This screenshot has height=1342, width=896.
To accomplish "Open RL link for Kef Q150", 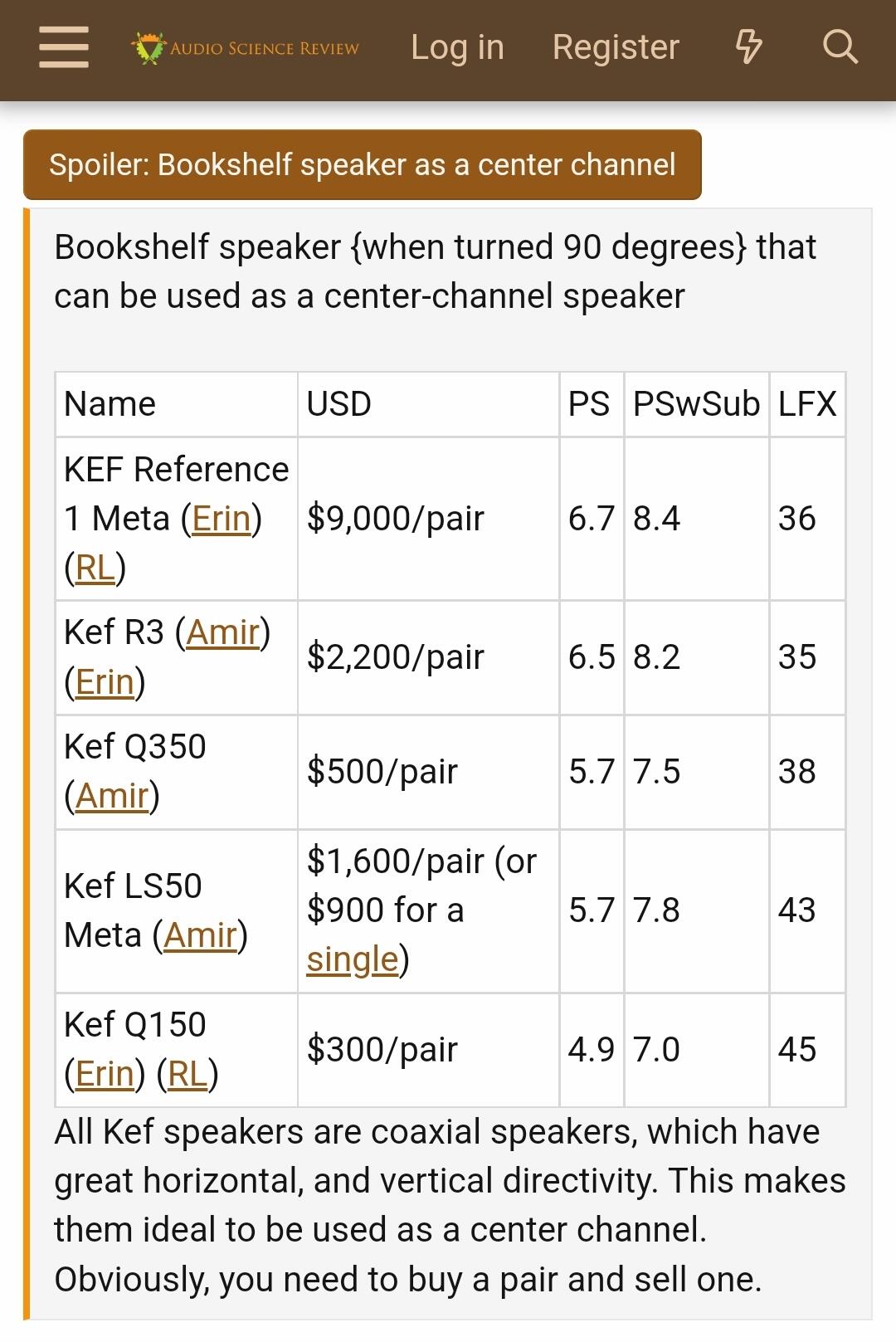I will [187, 1074].
